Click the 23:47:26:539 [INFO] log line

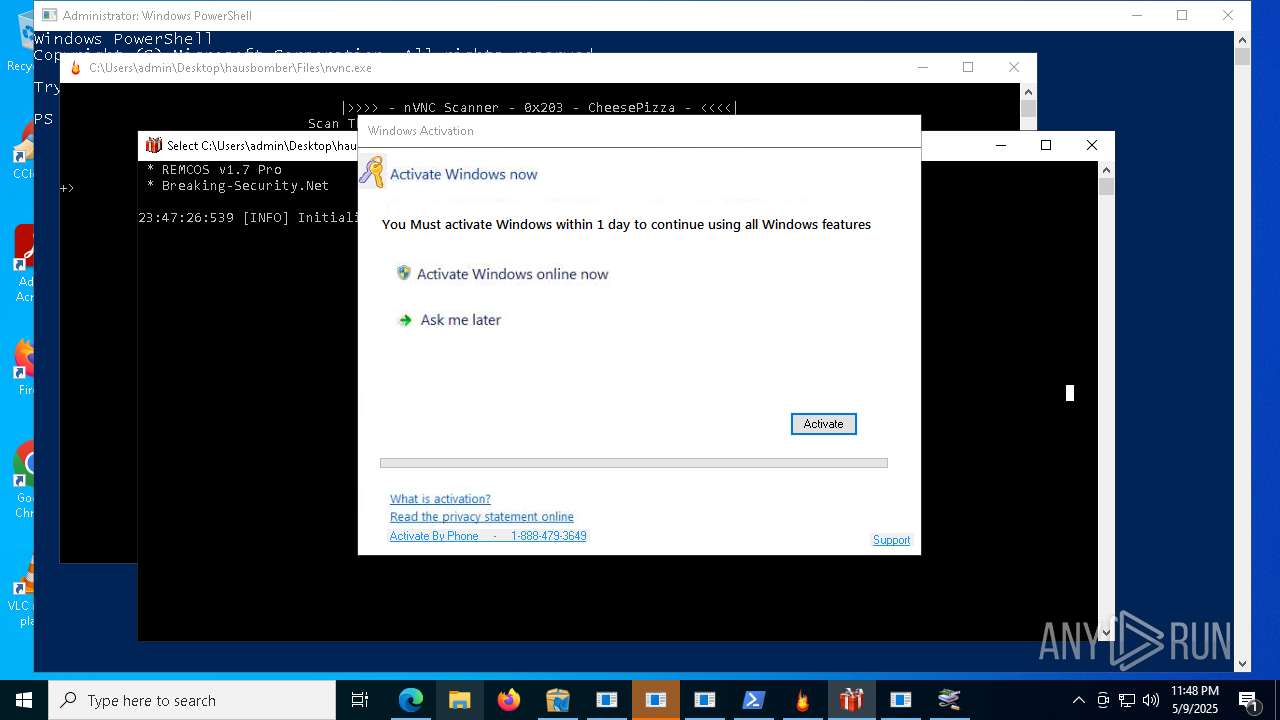click(248, 218)
